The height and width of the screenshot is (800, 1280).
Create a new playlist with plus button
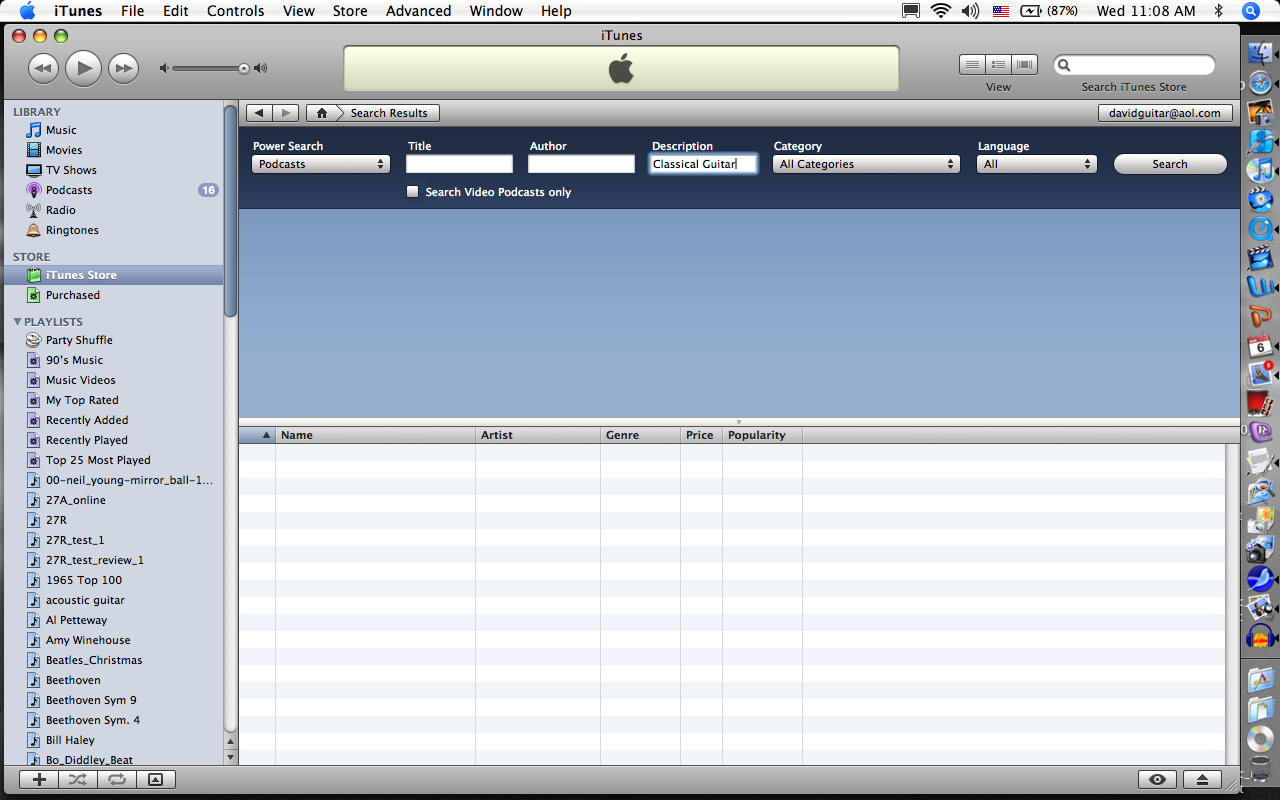(39, 780)
